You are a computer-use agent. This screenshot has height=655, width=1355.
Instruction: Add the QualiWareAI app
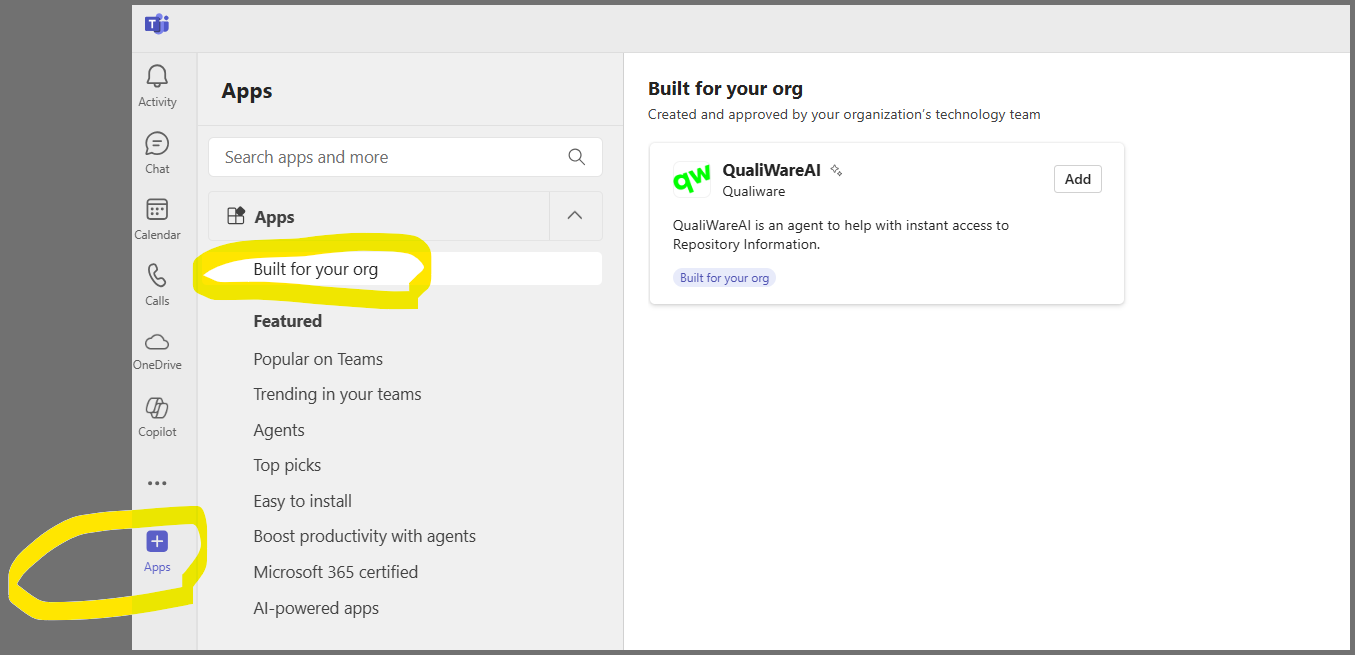click(x=1077, y=179)
